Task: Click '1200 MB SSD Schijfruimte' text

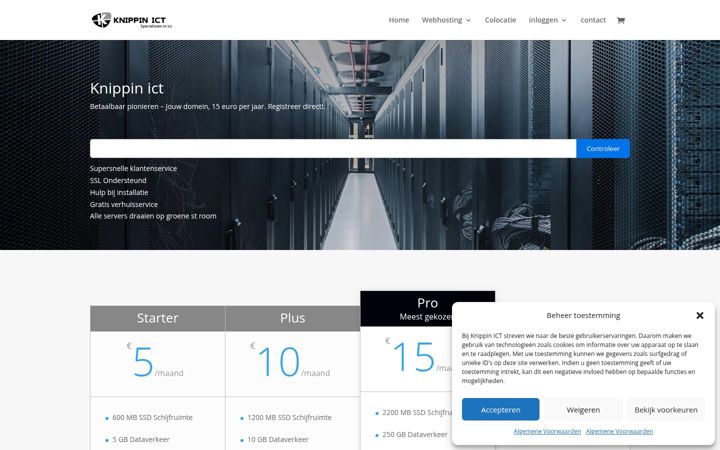Action: pyautogui.click(x=289, y=417)
